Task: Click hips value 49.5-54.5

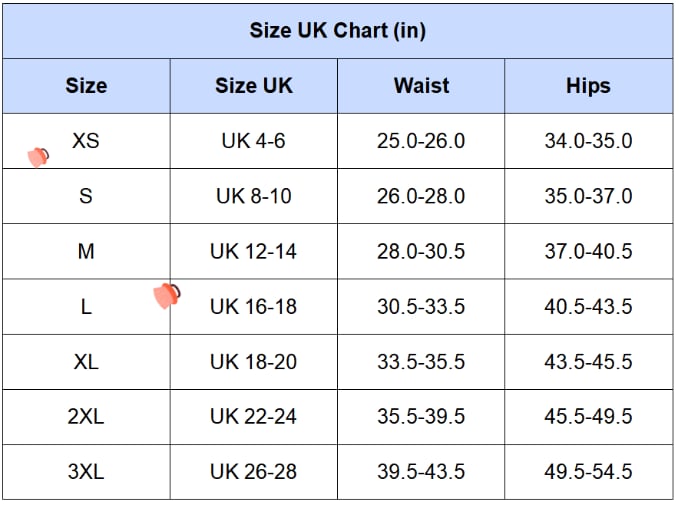Action: coord(588,472)
